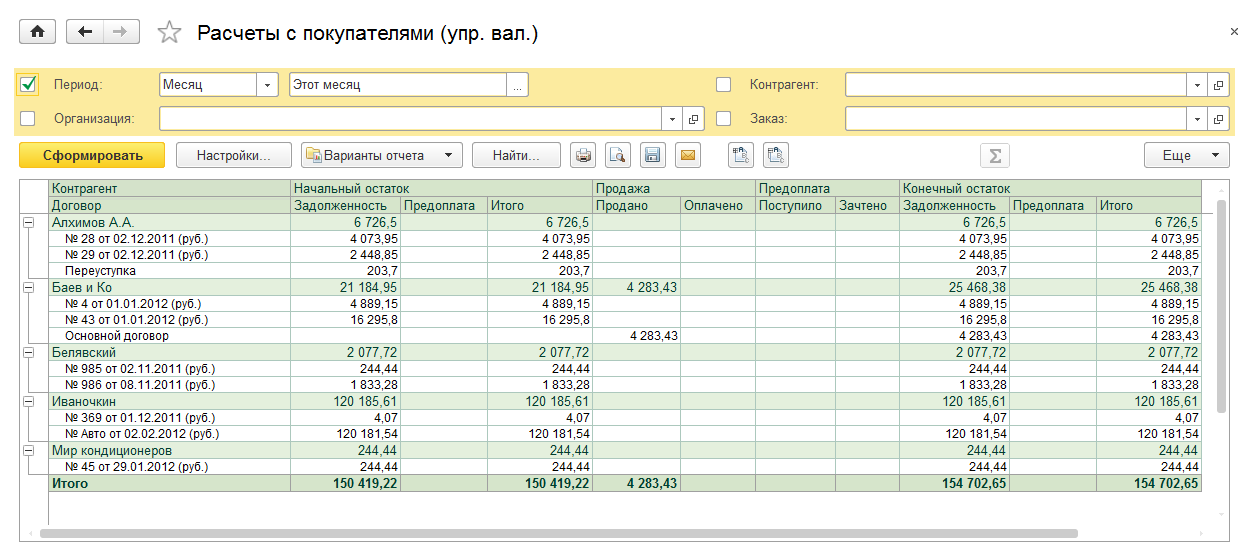
Task: Tick the Контрагент filter checkbox
Action: [724, 85]
